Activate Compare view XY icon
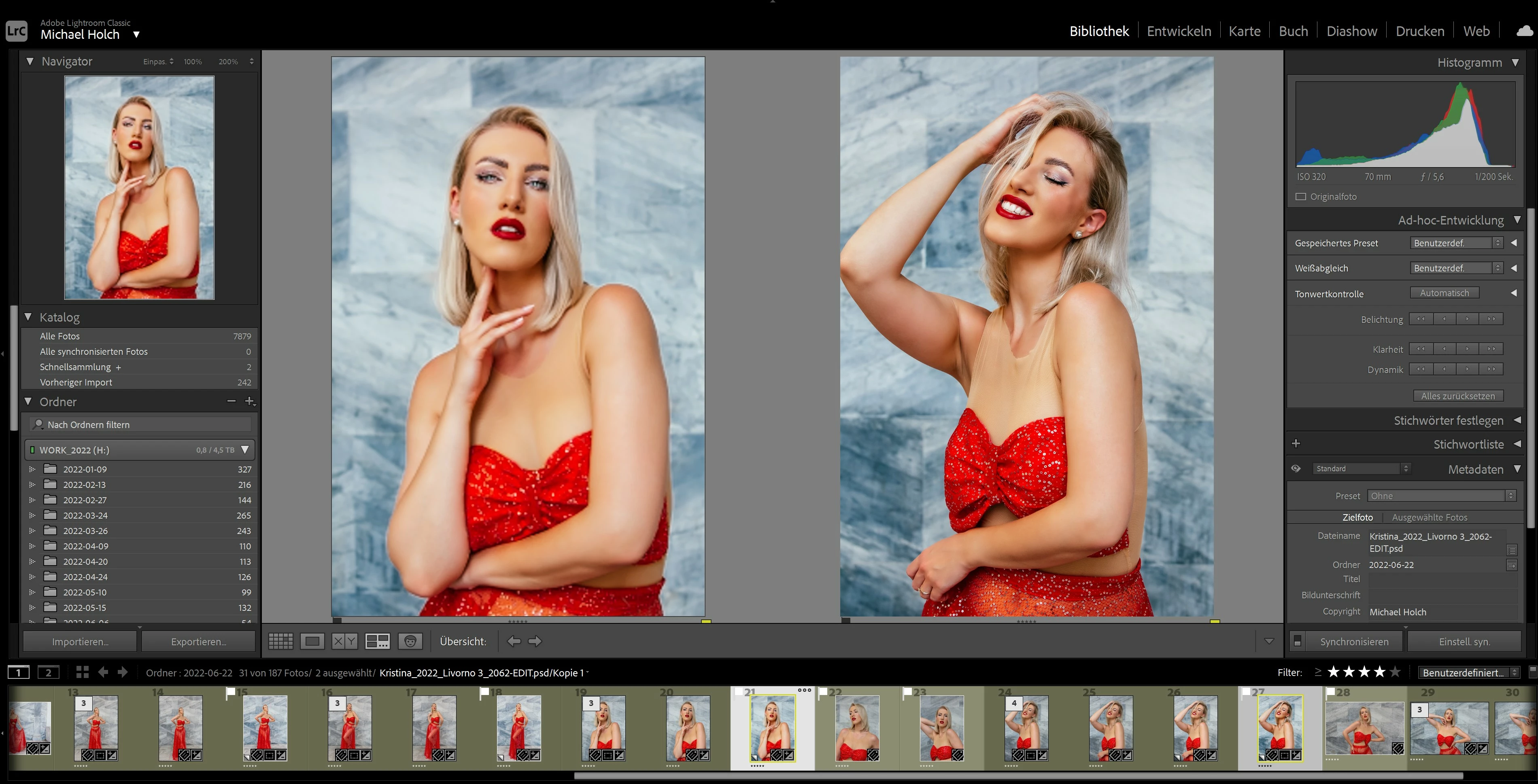1538x784 pixels. tap(344, 642)
